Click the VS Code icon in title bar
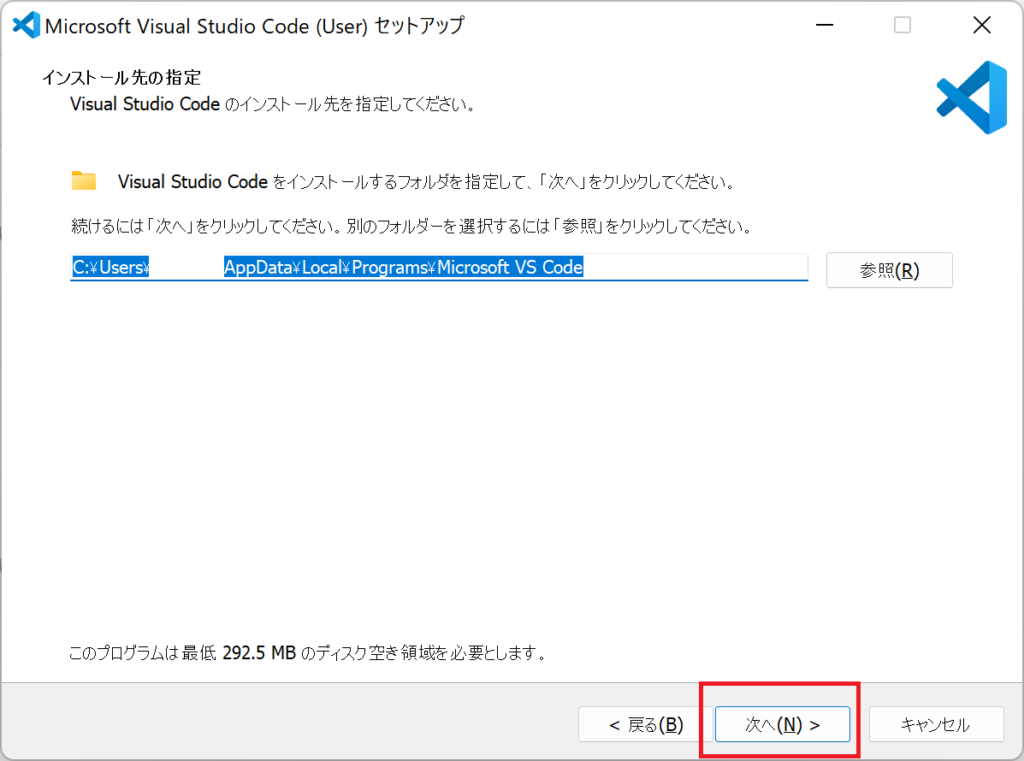The height and width of the screenshot is (761, 1024). (26, 25)
